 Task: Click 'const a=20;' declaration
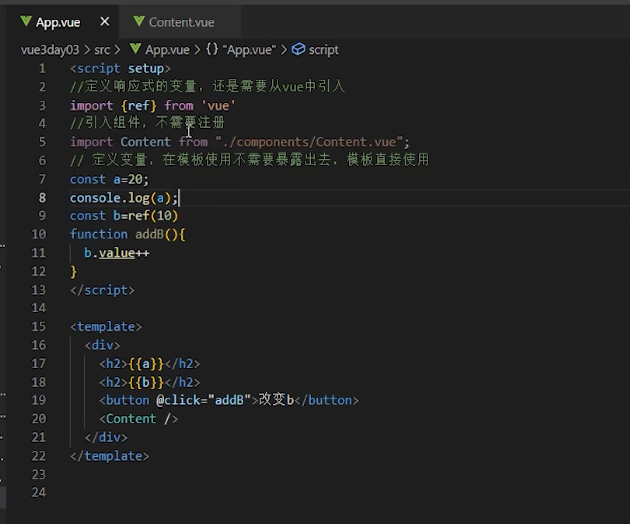point(109,179)
